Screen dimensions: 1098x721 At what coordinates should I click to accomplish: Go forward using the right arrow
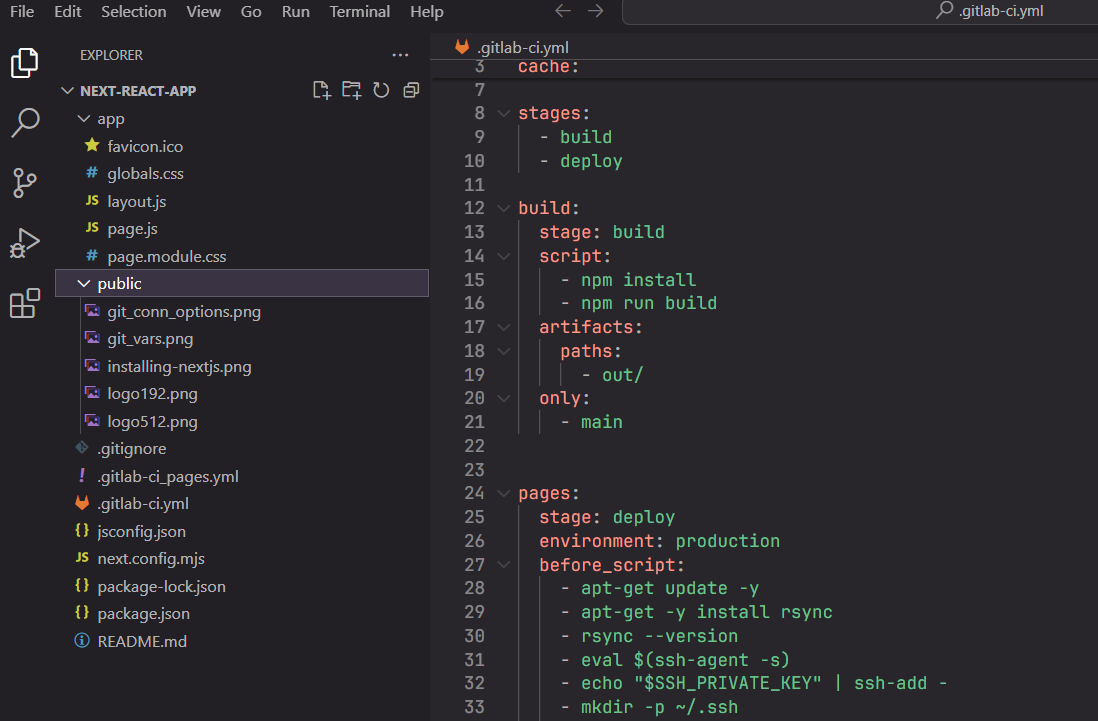coord(595,10)
